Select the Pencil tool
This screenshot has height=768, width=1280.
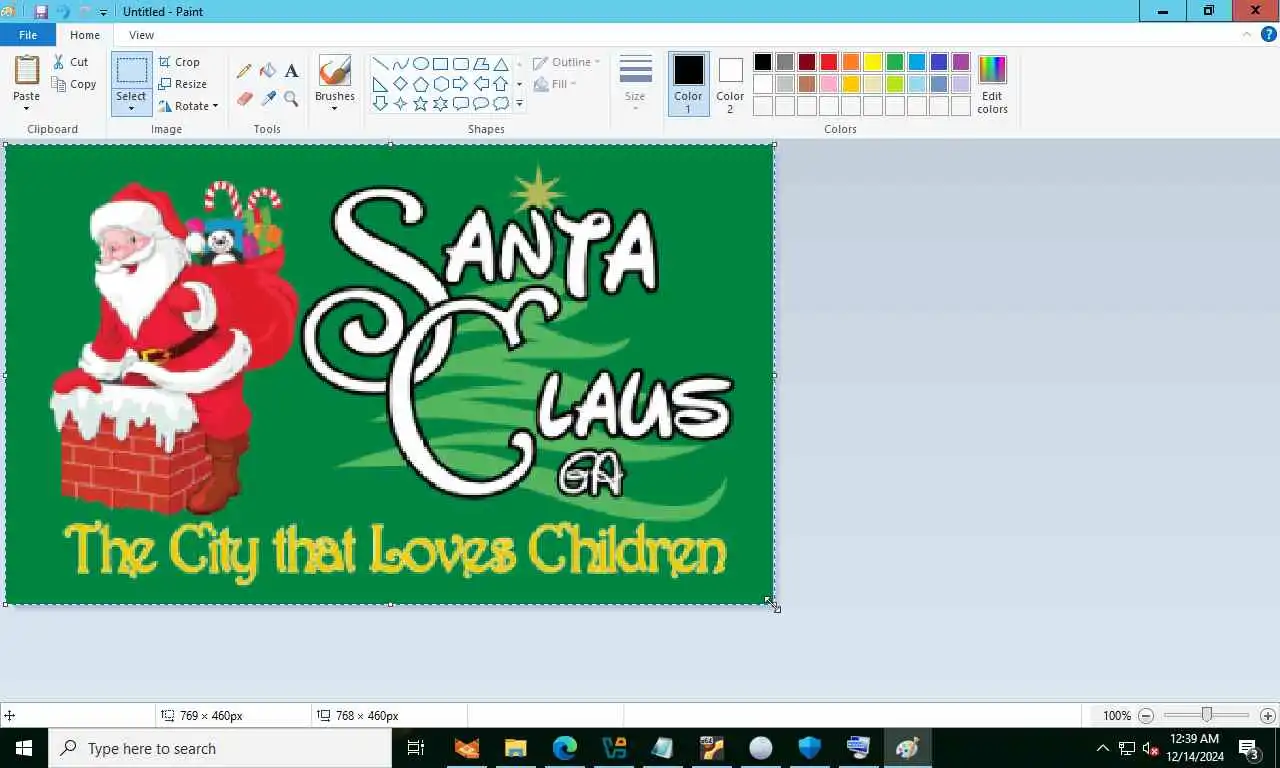(244, 71)
